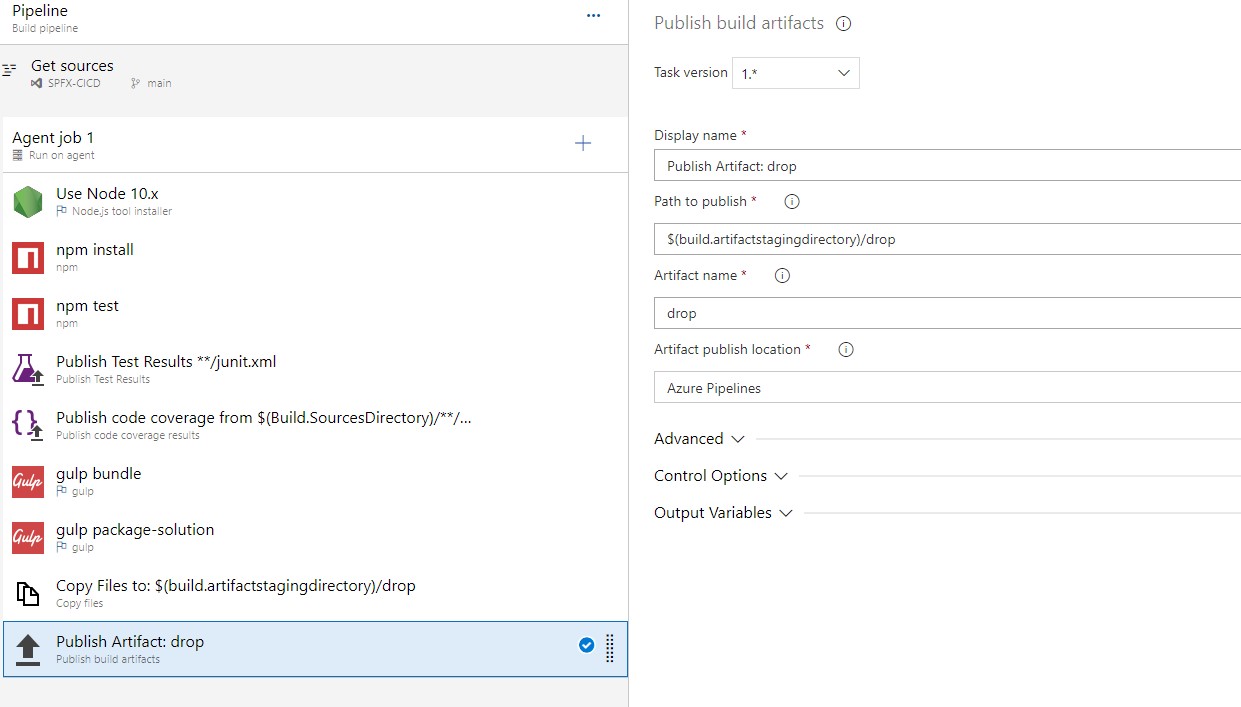The width and height of the screenshot is (1241, 707).
Task: Open the Pipeline more options ellipsis menu
Action: coord(594,16)
